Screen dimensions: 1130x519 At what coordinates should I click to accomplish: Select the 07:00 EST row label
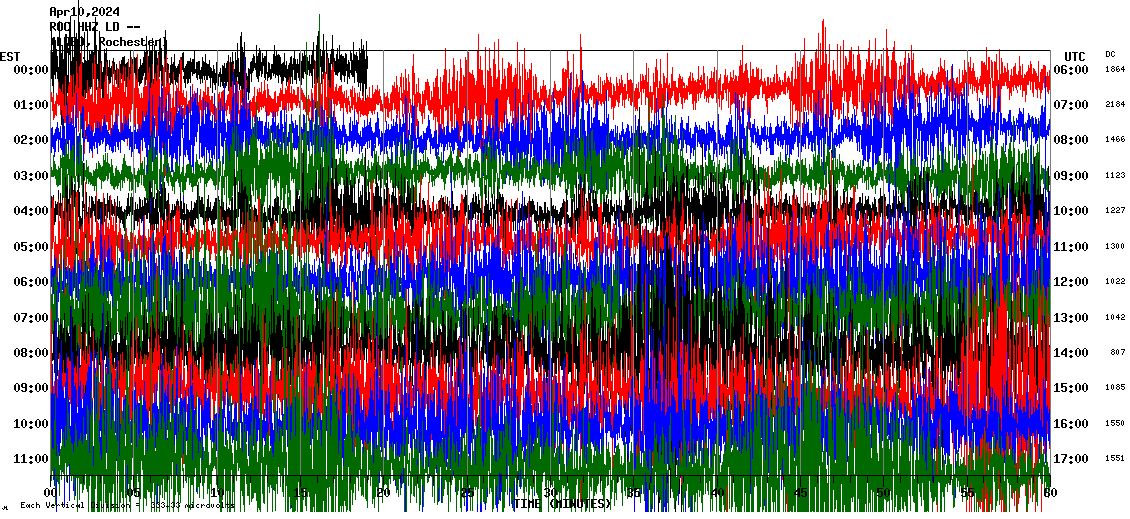pyautogui.click(x=31, y=318)
